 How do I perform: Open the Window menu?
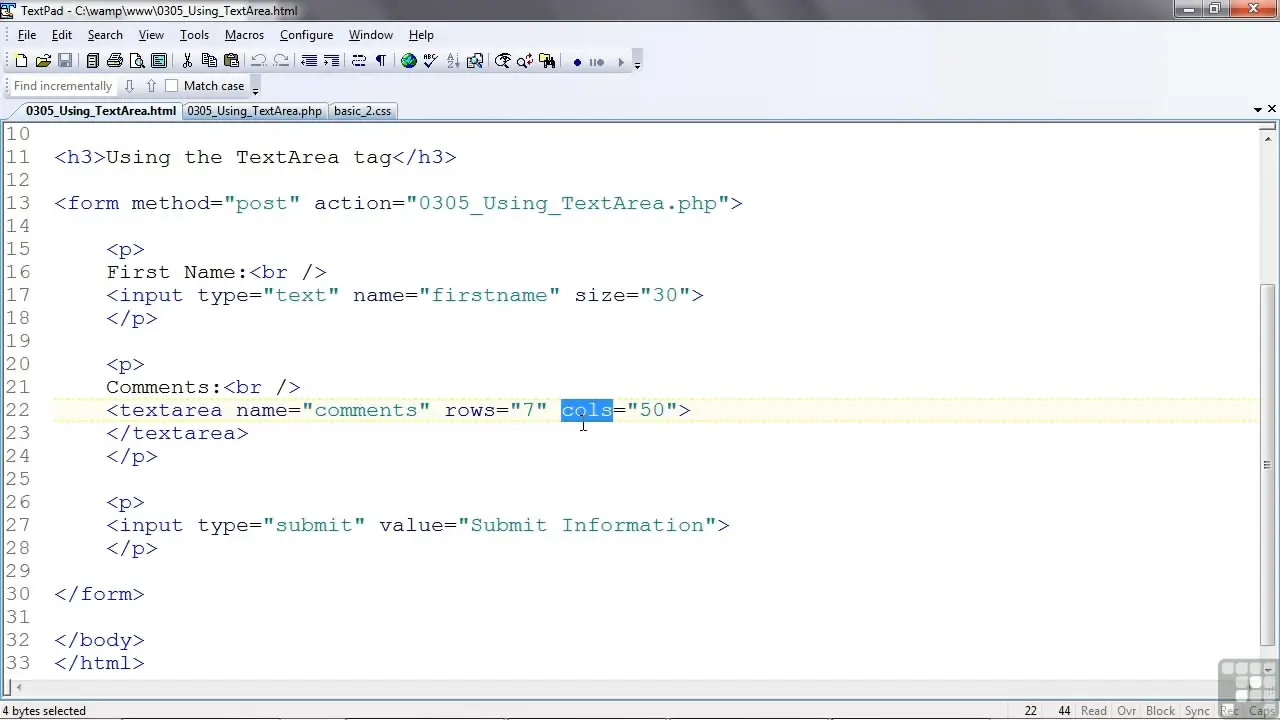click(370, 35)
